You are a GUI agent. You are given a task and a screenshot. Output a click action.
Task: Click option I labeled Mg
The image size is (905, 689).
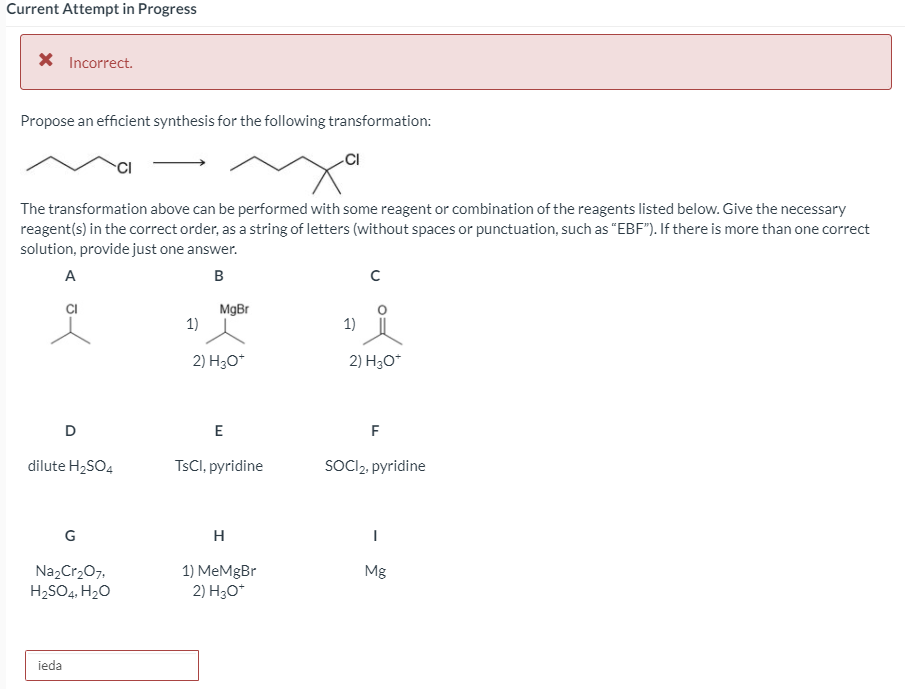(374, 573)
